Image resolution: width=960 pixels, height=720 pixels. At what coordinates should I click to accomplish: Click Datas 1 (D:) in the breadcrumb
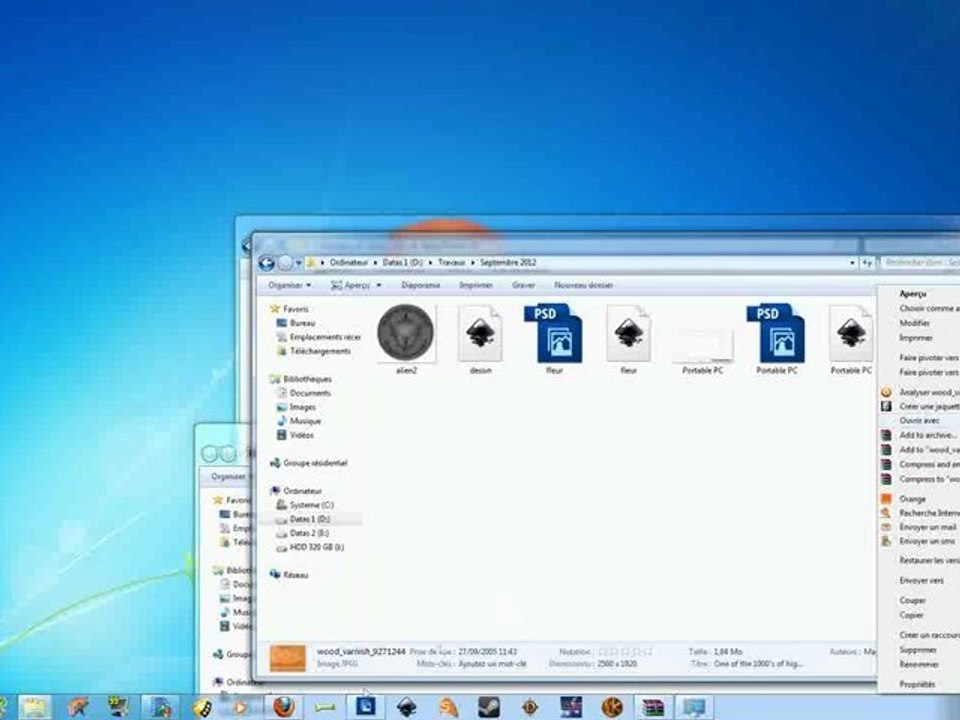pyautogui.click(x=402, y=263)
